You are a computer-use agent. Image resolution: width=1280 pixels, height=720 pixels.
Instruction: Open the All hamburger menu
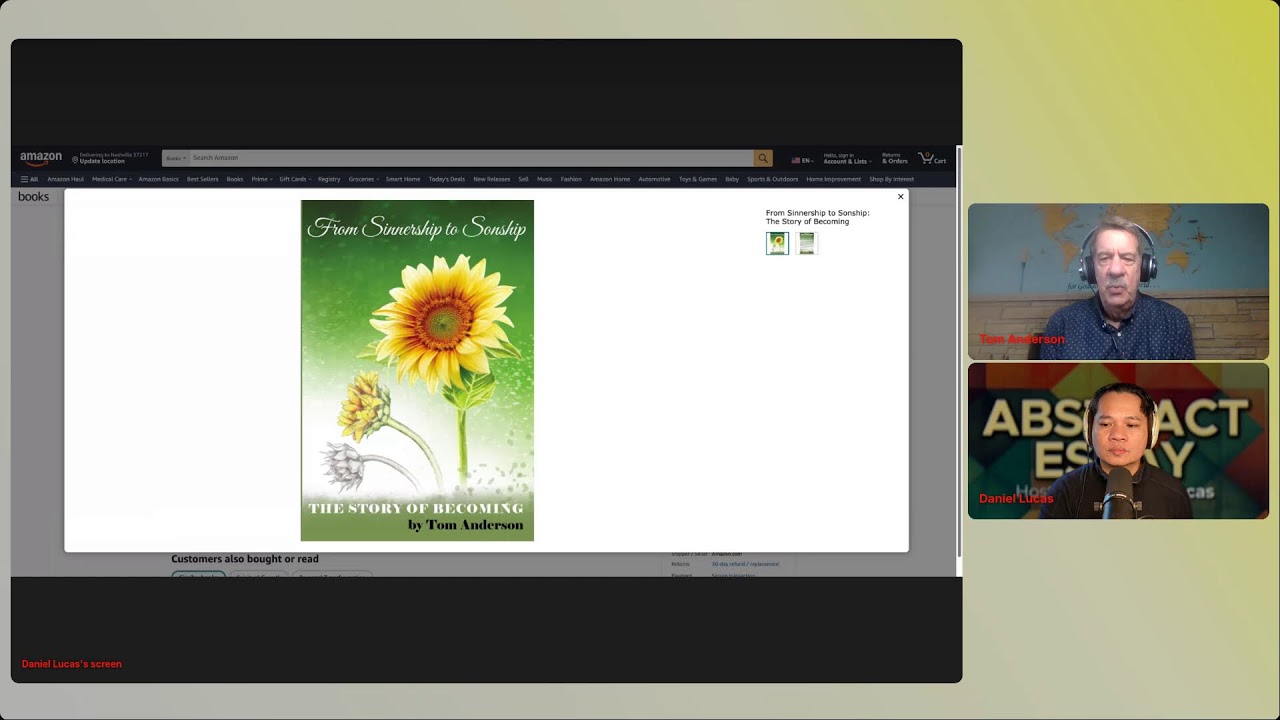(29, 179)
